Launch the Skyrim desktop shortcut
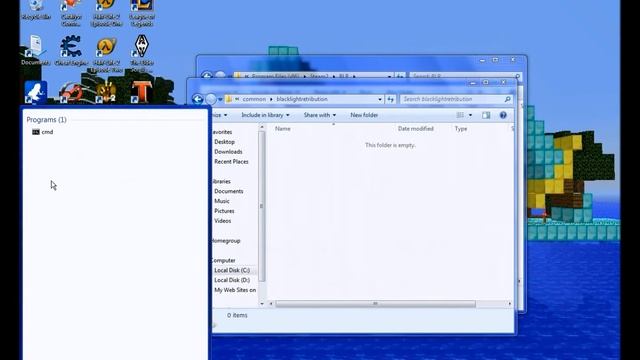Screen dimensions: 640x360 (142, 53)
